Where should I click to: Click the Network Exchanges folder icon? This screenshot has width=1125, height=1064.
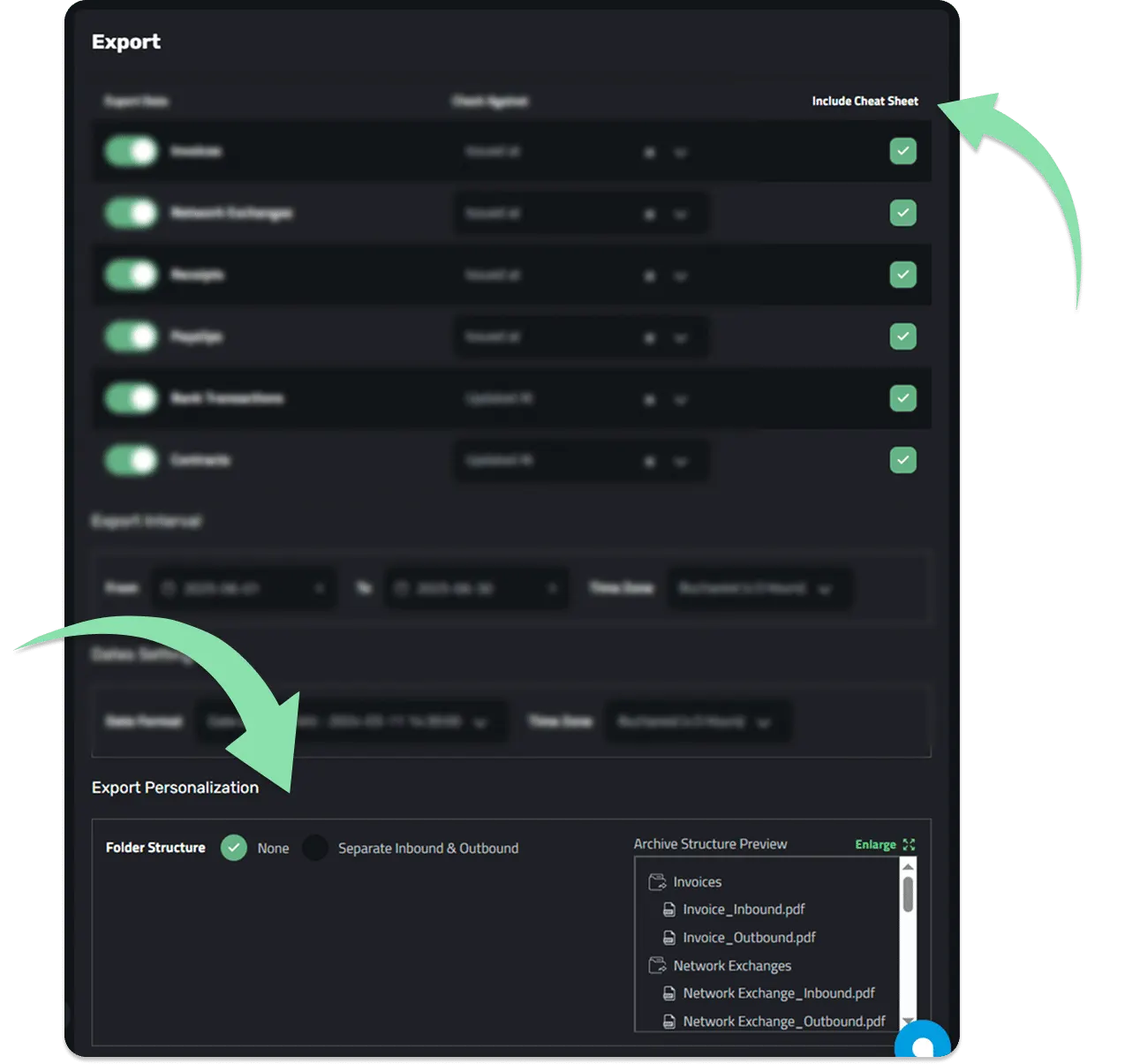(657, 965)
